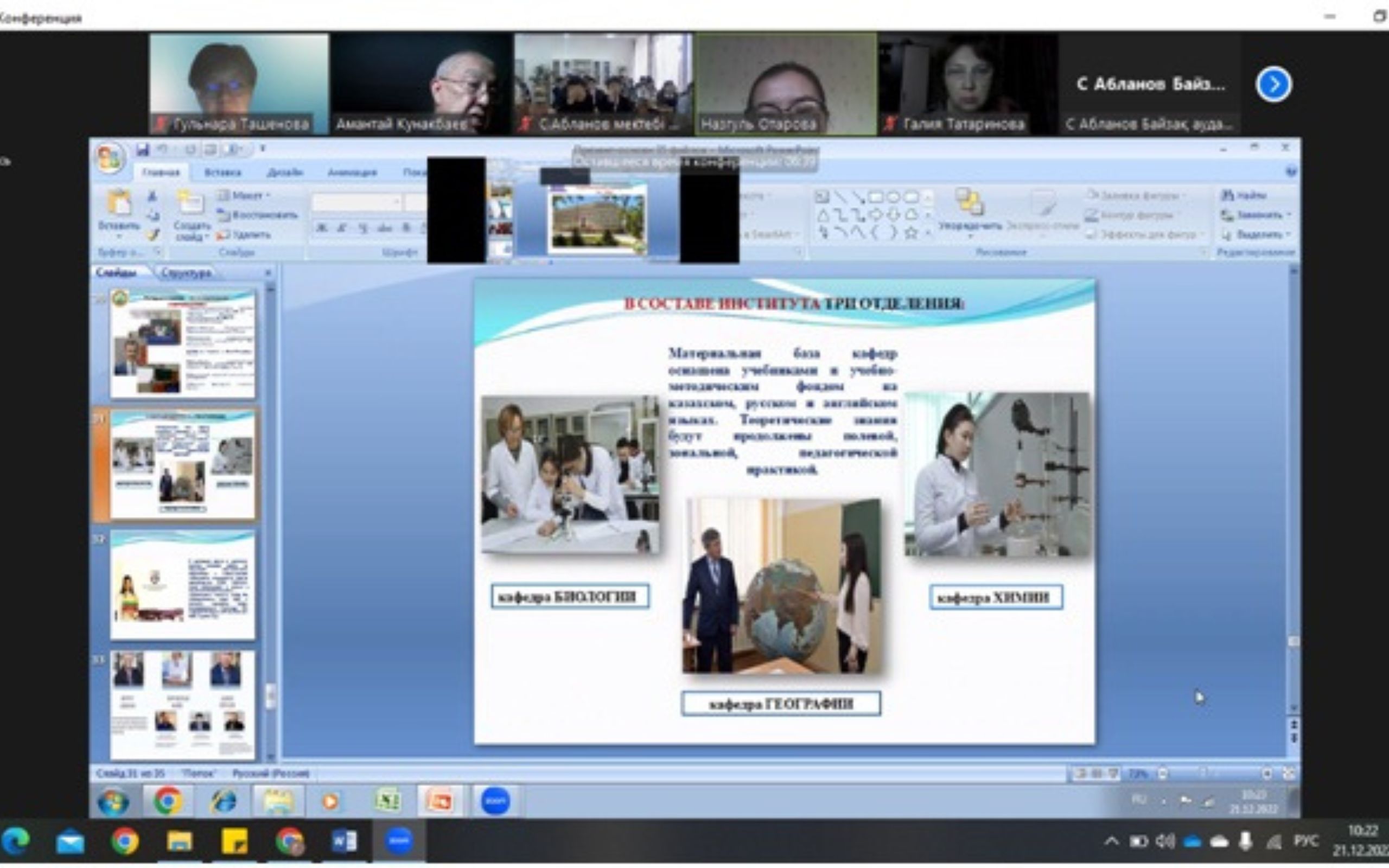
Task: Click the Save icon in quick access
Action: 142,150
